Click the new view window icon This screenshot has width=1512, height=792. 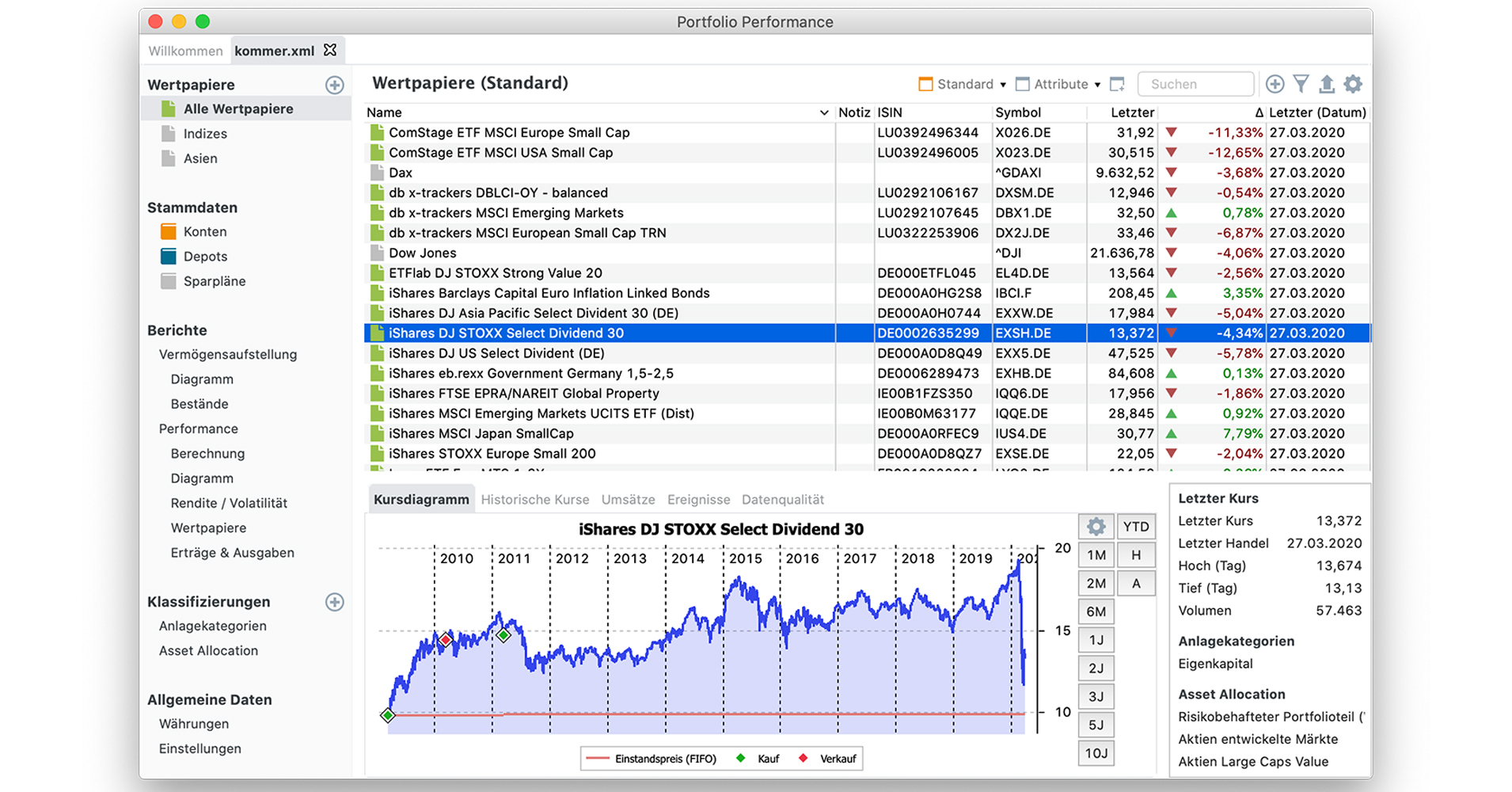pos(1117,84)
